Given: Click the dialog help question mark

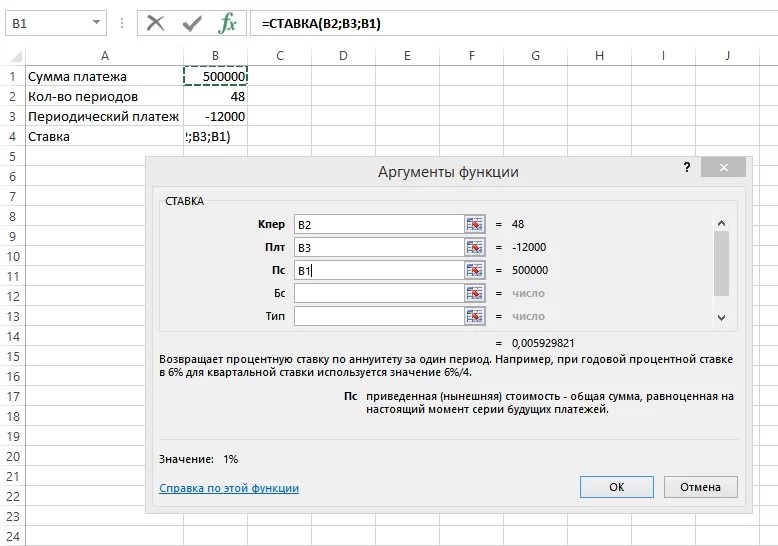Looking at the screenshot, I should click(x=687, y=169).
